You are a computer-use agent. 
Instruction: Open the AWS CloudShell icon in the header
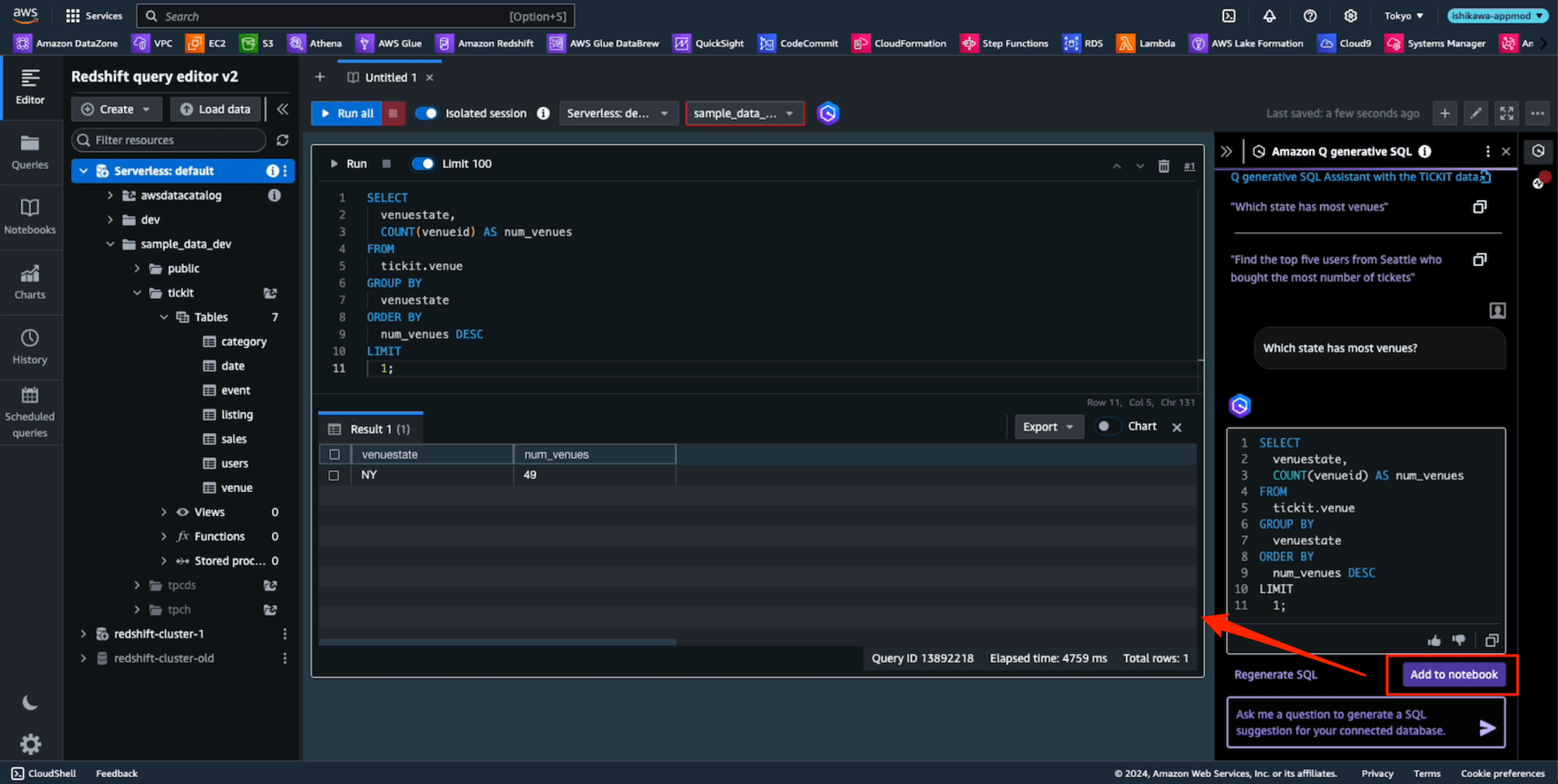coord(1228,16)
